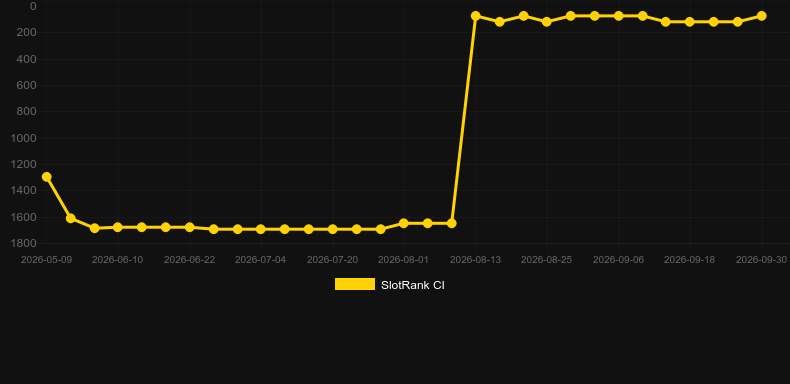Viewport: 790px width, 384px height.
Task: Click the first data point on 2026-05-09
Action: coord(46,177)
